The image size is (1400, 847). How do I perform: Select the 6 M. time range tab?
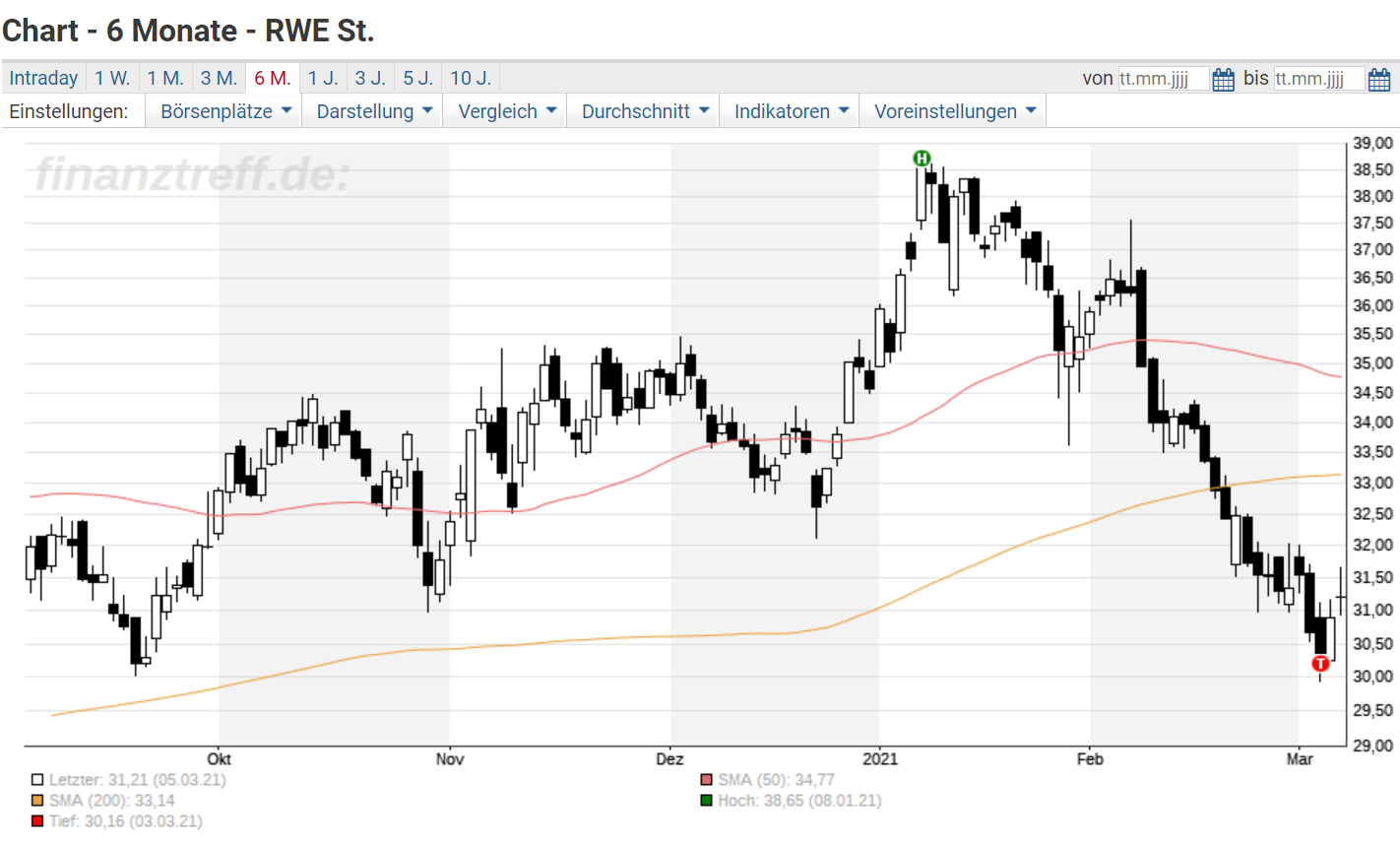coord(273,78)
